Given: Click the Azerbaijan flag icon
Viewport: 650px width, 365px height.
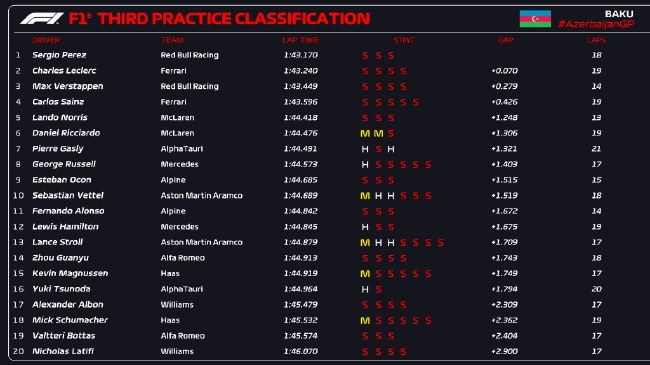Looking at the screenshot, I should 535,19.
